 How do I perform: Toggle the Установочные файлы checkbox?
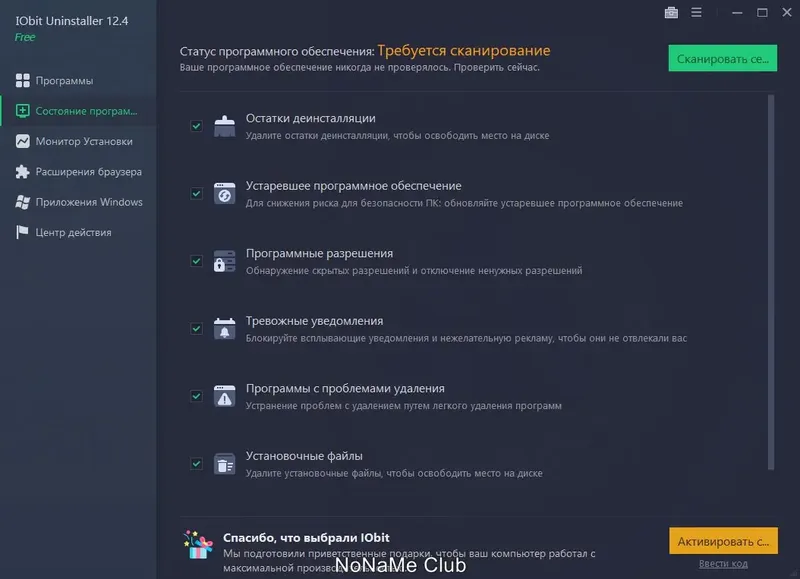[194, 463]
